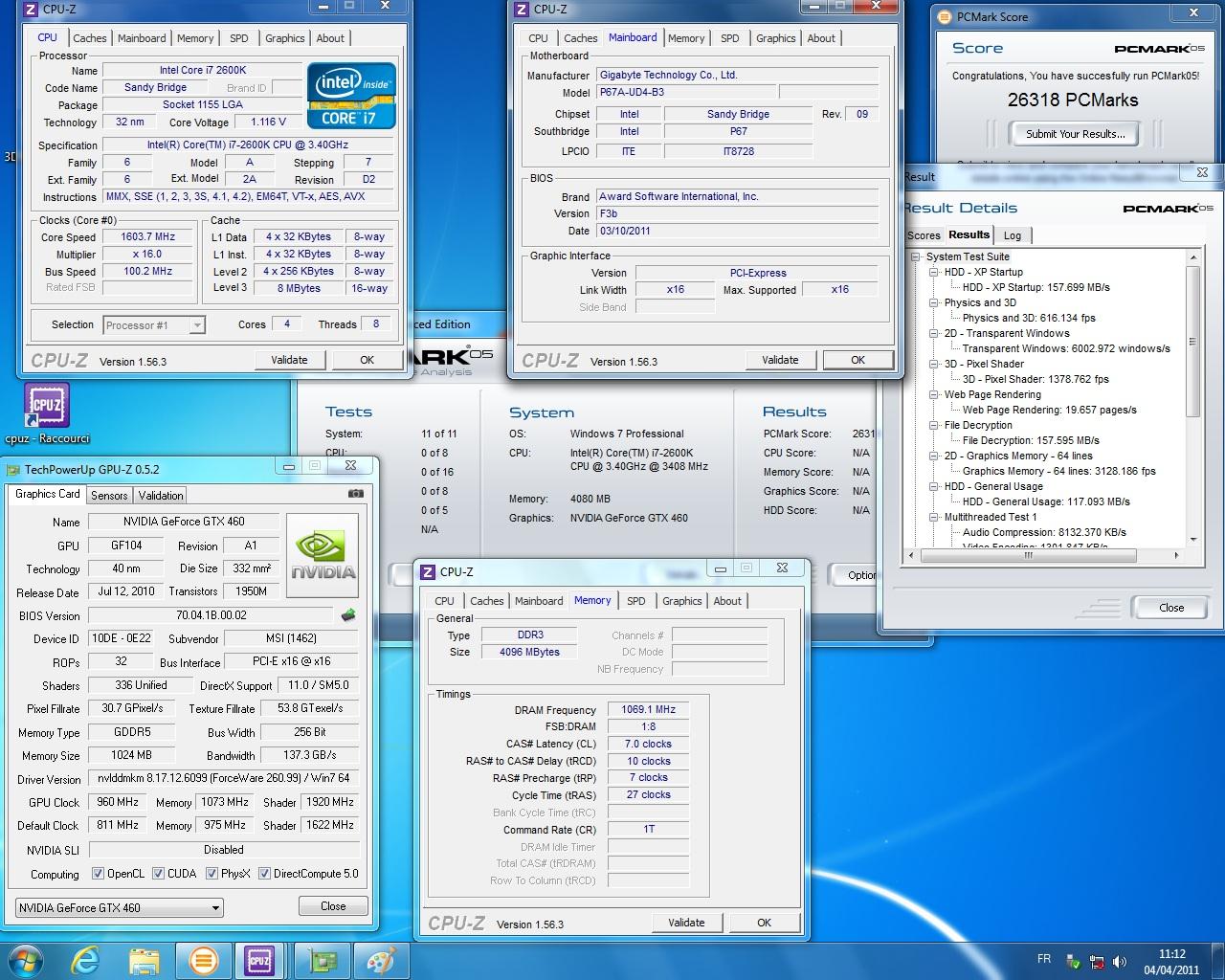Click the NVIDIA logo in GPU-Z

(323, 555)
